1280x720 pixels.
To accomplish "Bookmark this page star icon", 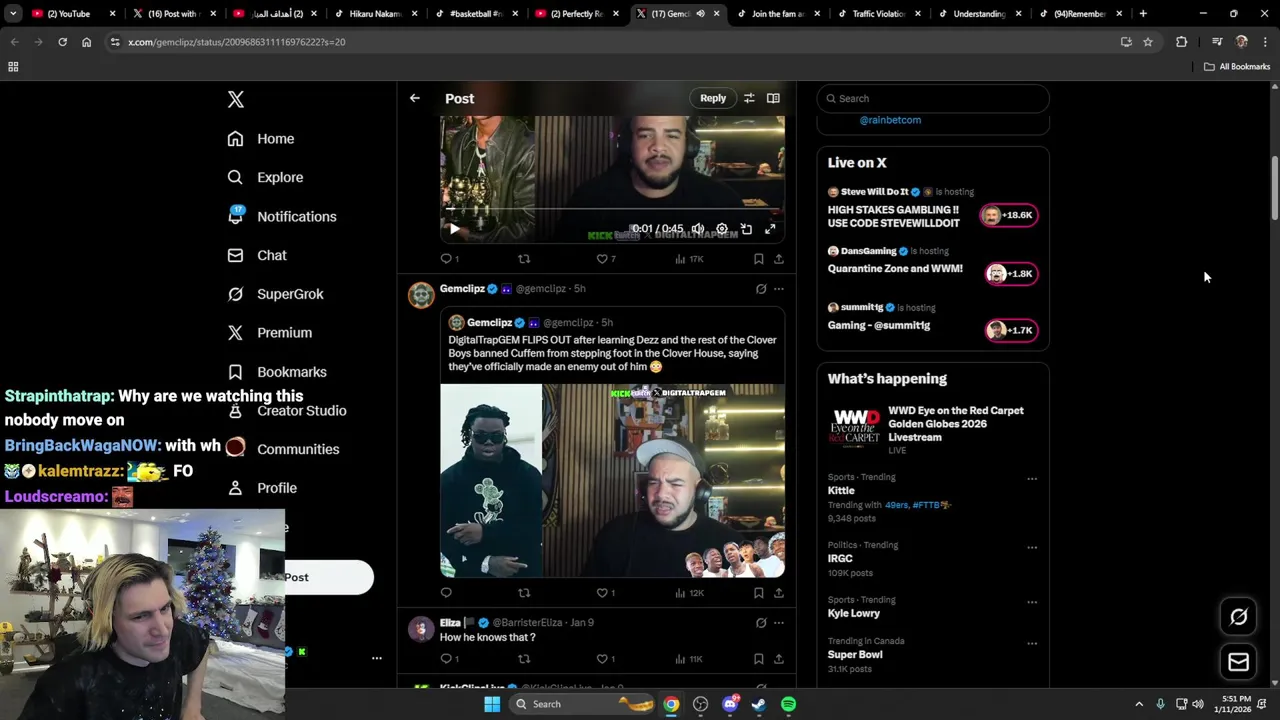I will tap(1148, 42).
